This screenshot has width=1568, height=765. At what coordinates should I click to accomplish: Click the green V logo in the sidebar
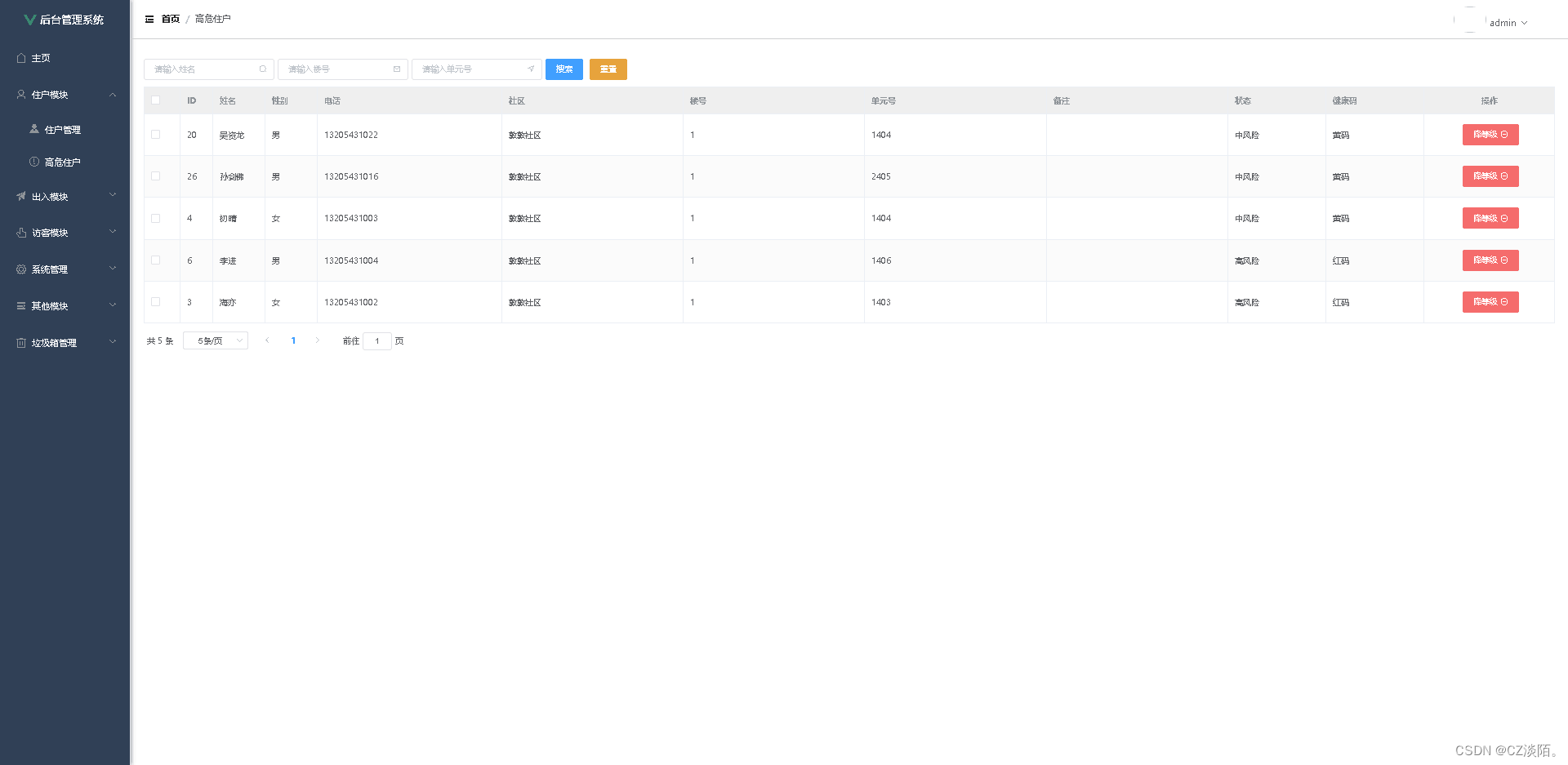pyautogui.click(x=29, y=20)
